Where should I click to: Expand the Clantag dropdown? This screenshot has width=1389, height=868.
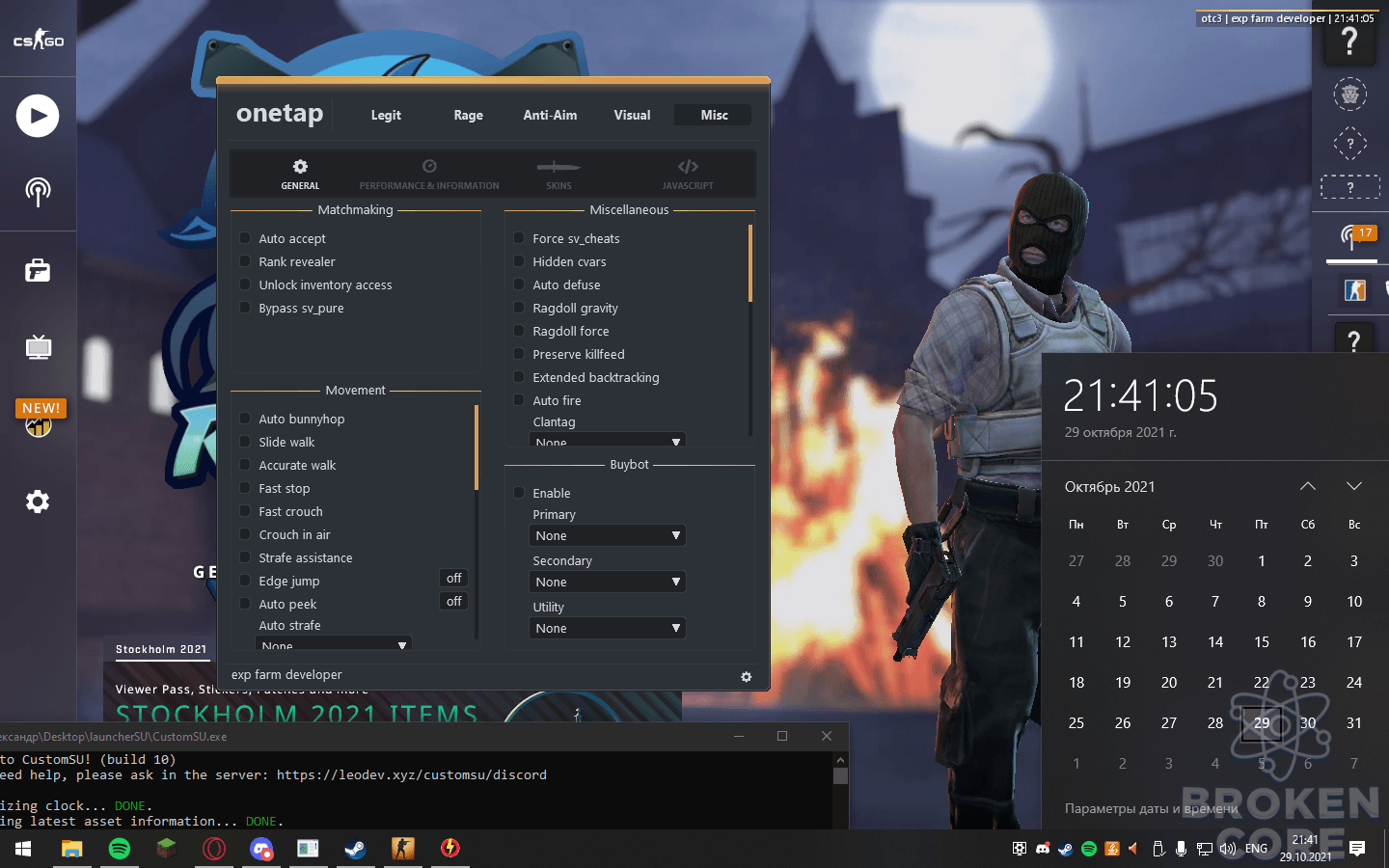pos(608,440)
